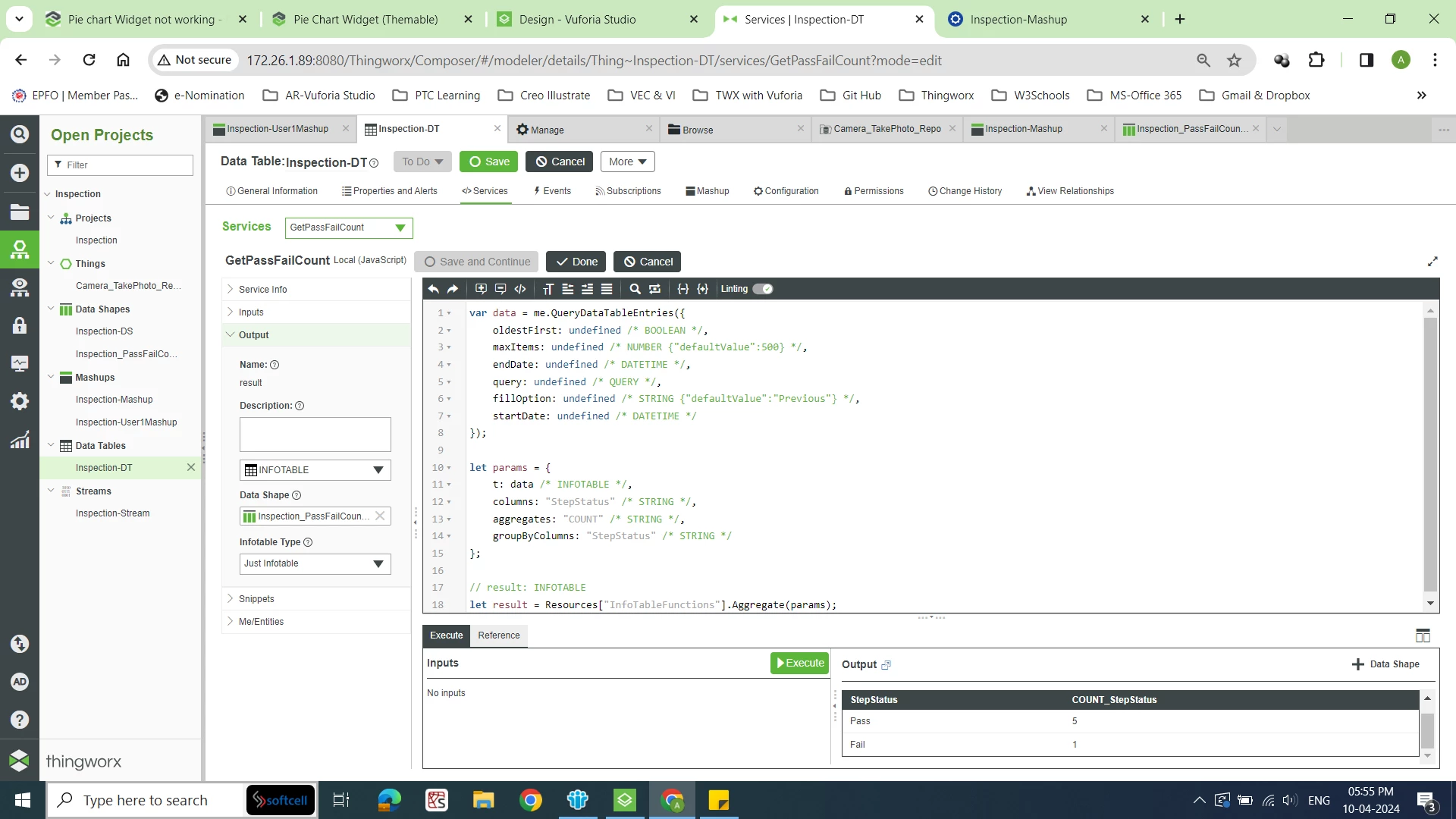Click the add comment icon in editor toolbar
Image resolution: width=1456 pixels, height=819 pixels.
[481, 289]
